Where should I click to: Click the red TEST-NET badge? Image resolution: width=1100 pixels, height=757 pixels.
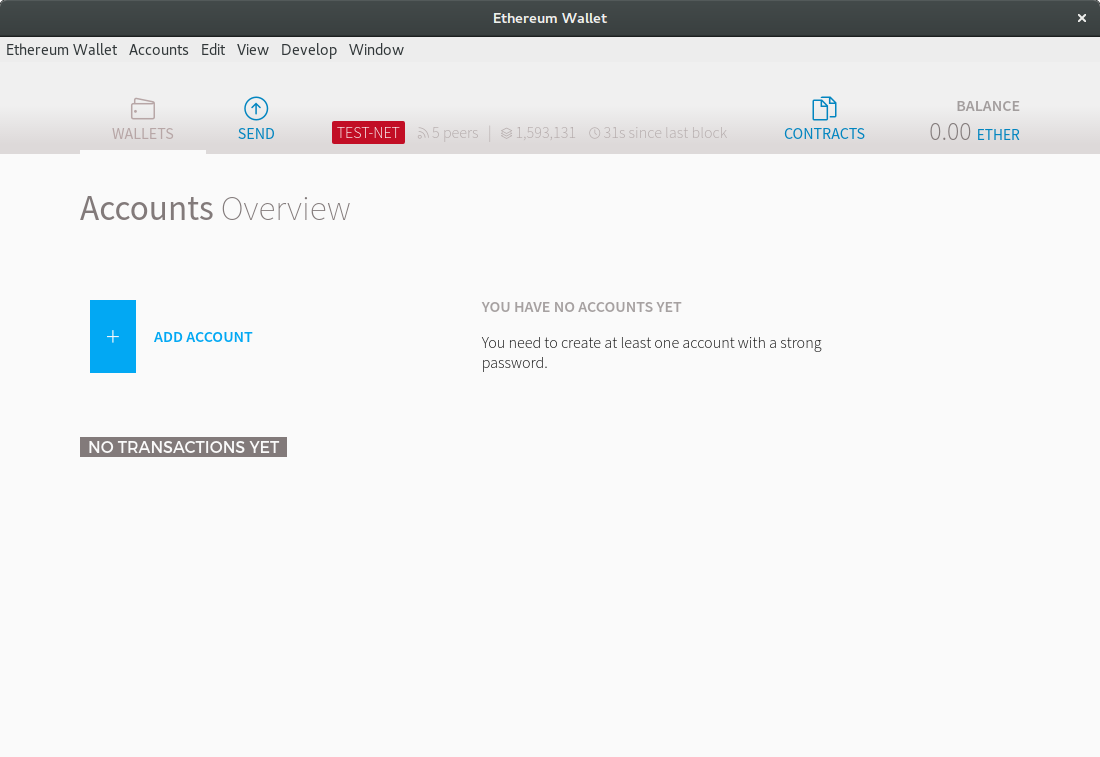point(368,133)
